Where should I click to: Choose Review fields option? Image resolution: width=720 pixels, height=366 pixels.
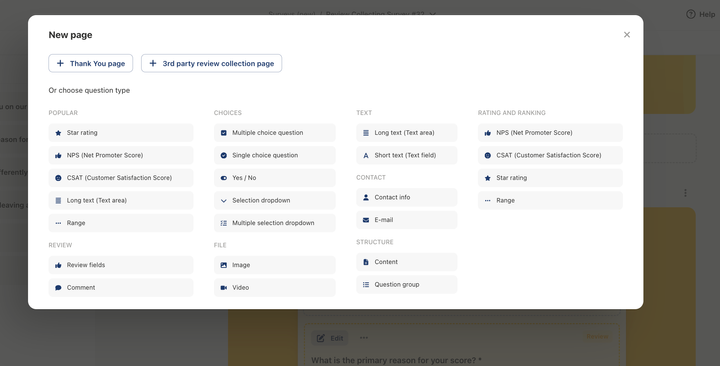coord(121,265)
